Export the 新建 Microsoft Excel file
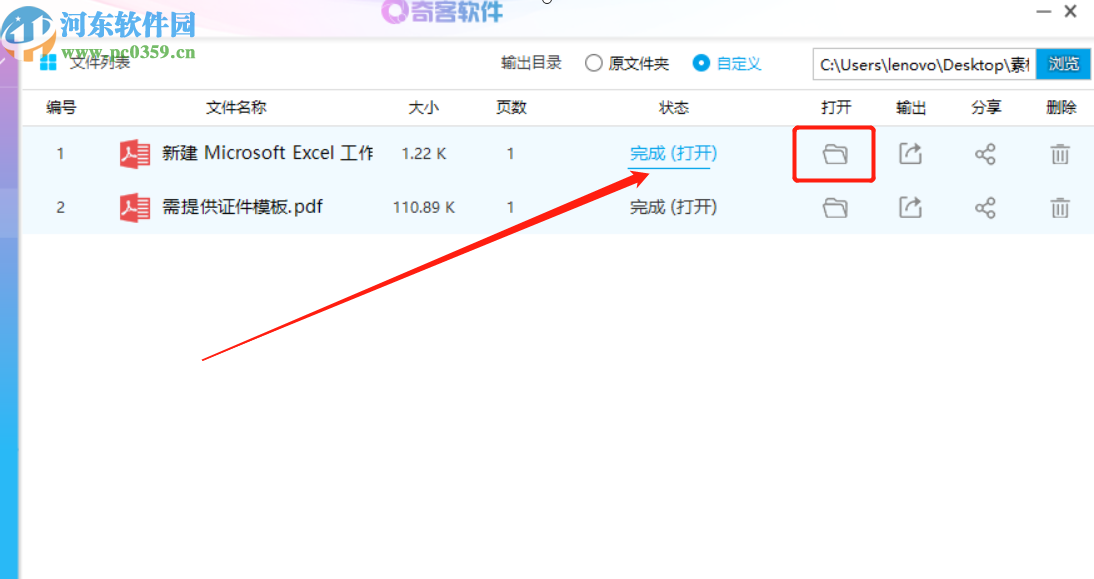This screenshot has height=579, width=1094. tap(910, 153)
